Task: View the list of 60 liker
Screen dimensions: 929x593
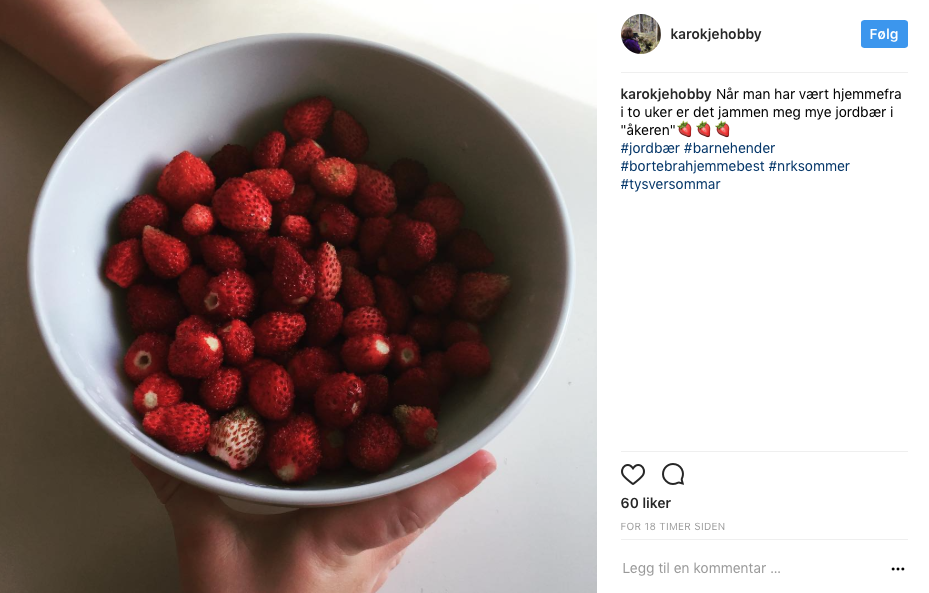Action: (646, 503)
